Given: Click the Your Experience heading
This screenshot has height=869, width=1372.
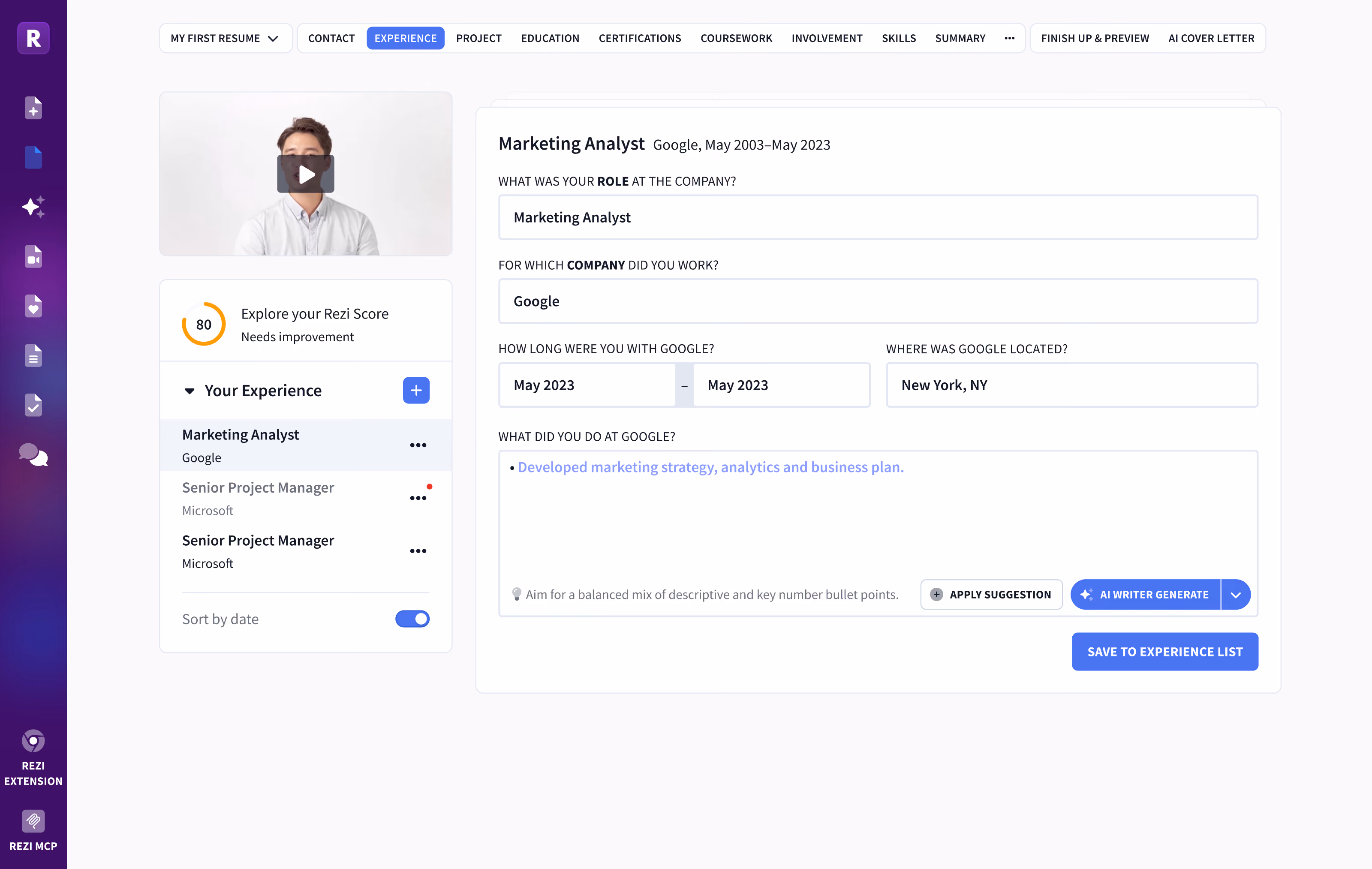Looking at the screenshot, I should click(263, 390).
